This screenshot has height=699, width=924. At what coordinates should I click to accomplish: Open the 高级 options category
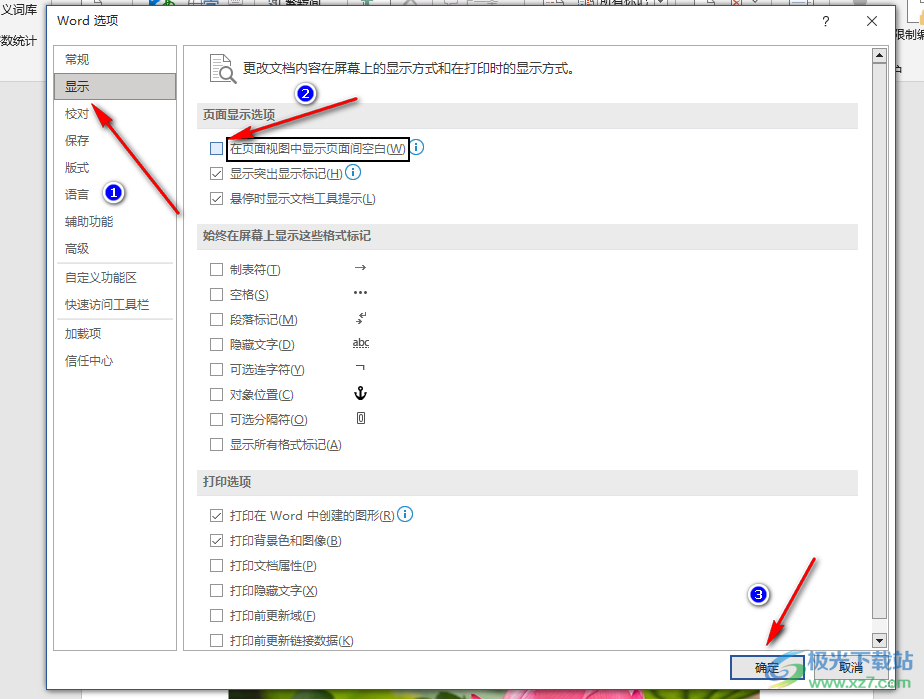coord(115,249)
